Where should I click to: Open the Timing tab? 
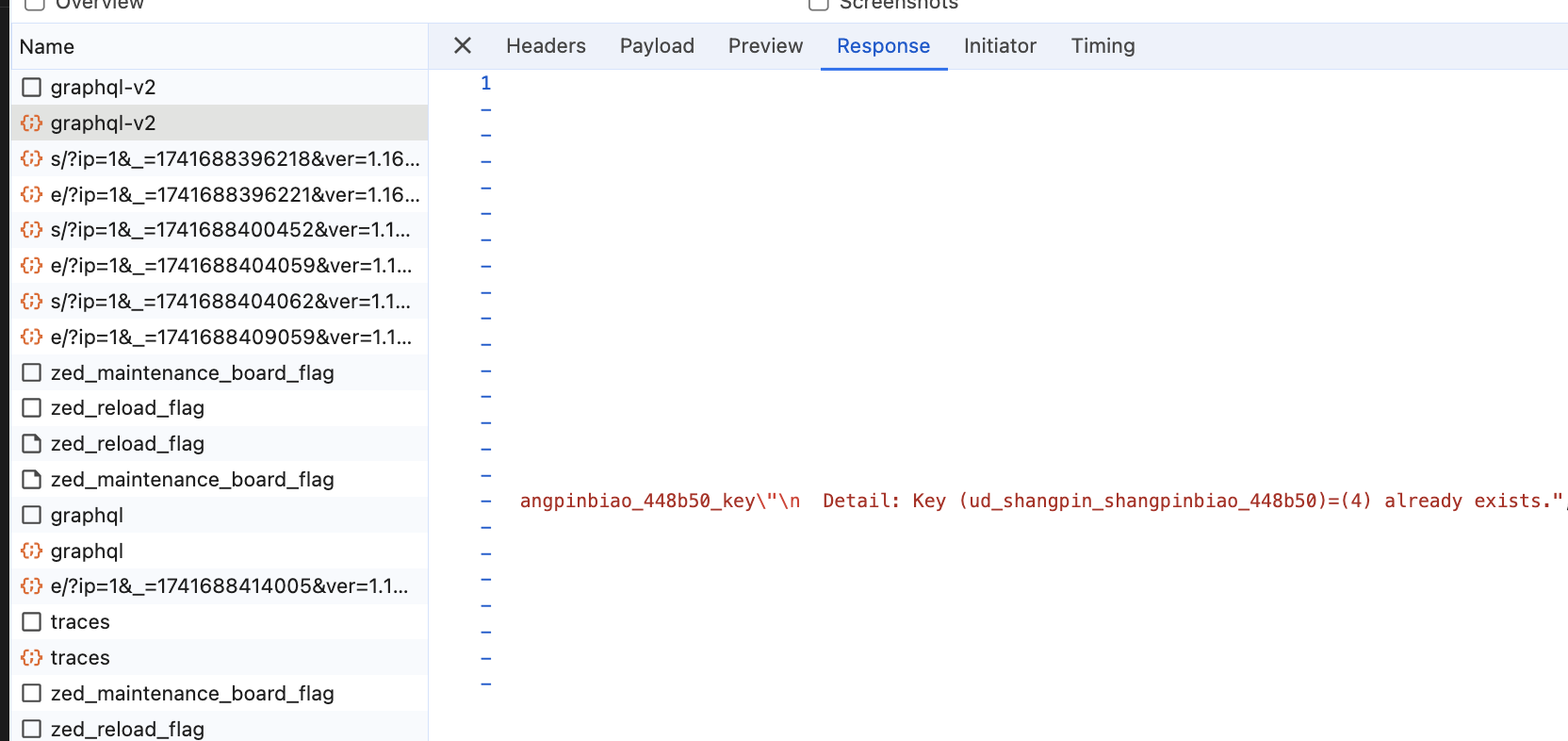[1102, 45]
